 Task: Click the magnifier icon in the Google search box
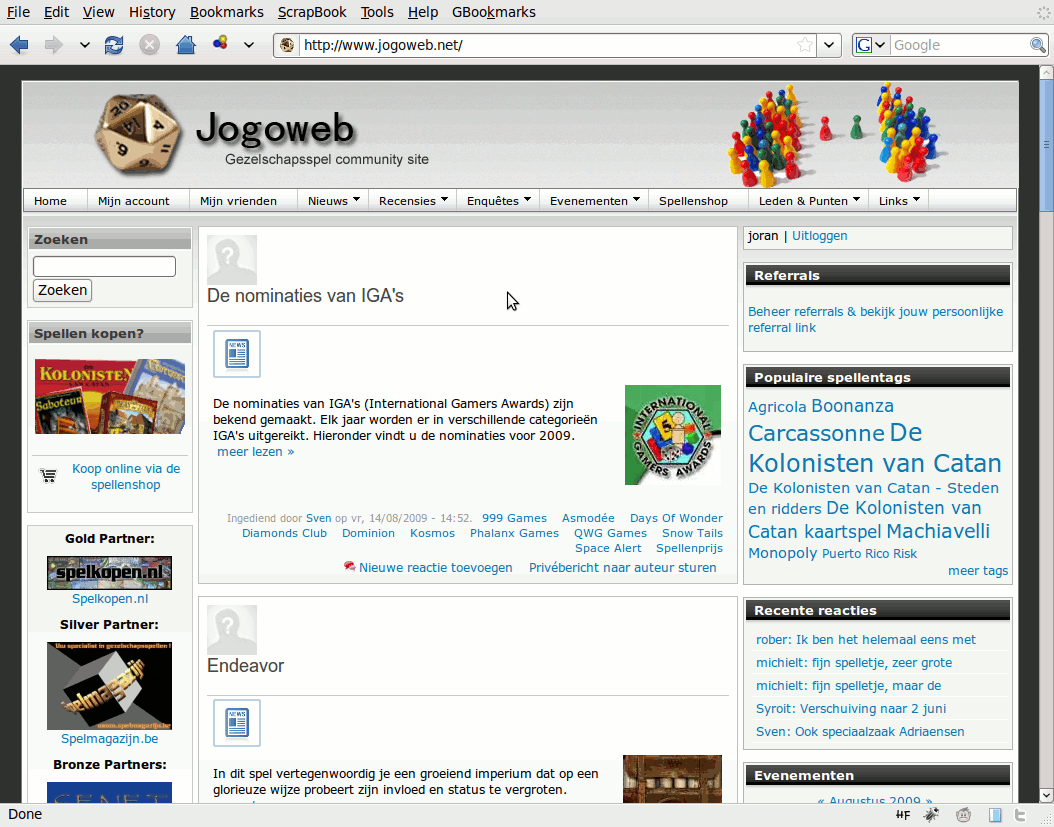point(1037,45)
